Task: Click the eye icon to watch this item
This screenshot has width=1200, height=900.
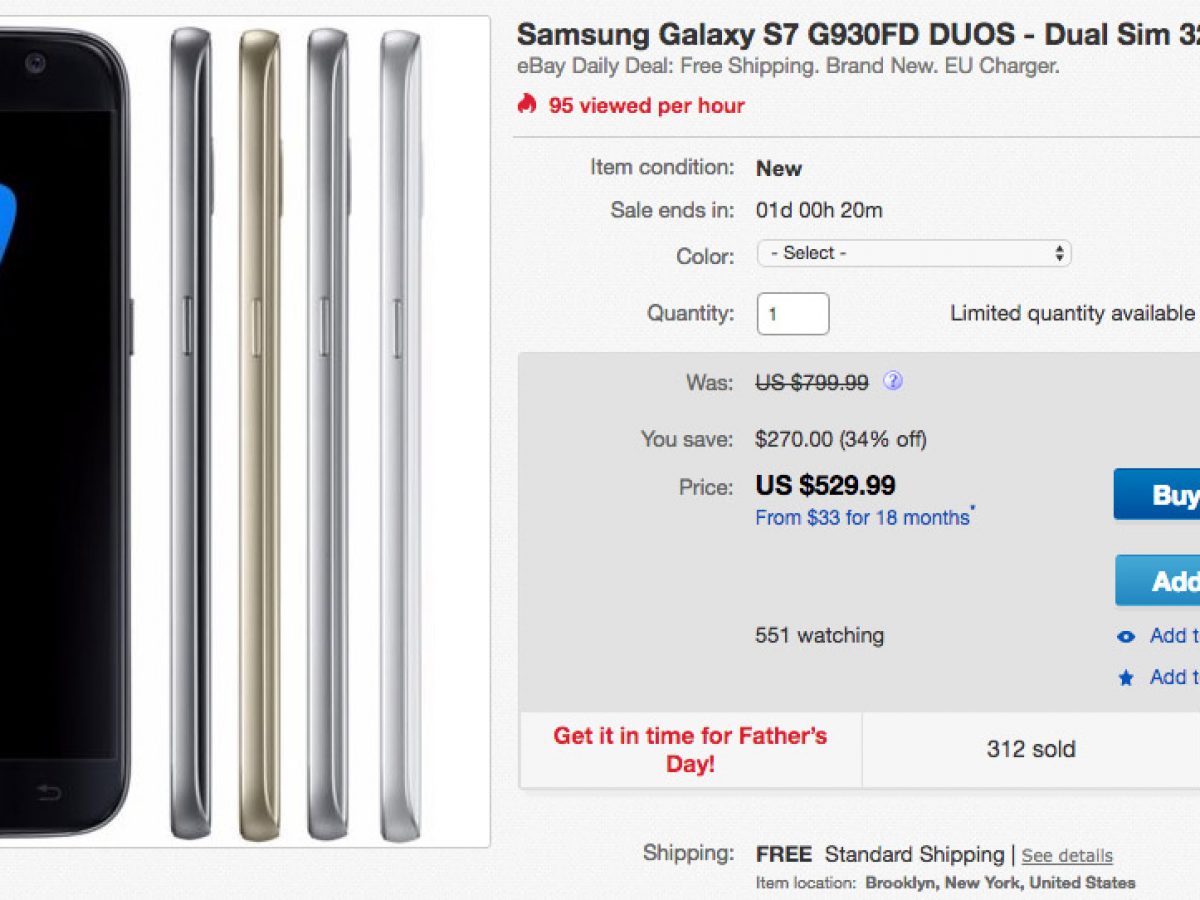Action: tap(1126, 637)
